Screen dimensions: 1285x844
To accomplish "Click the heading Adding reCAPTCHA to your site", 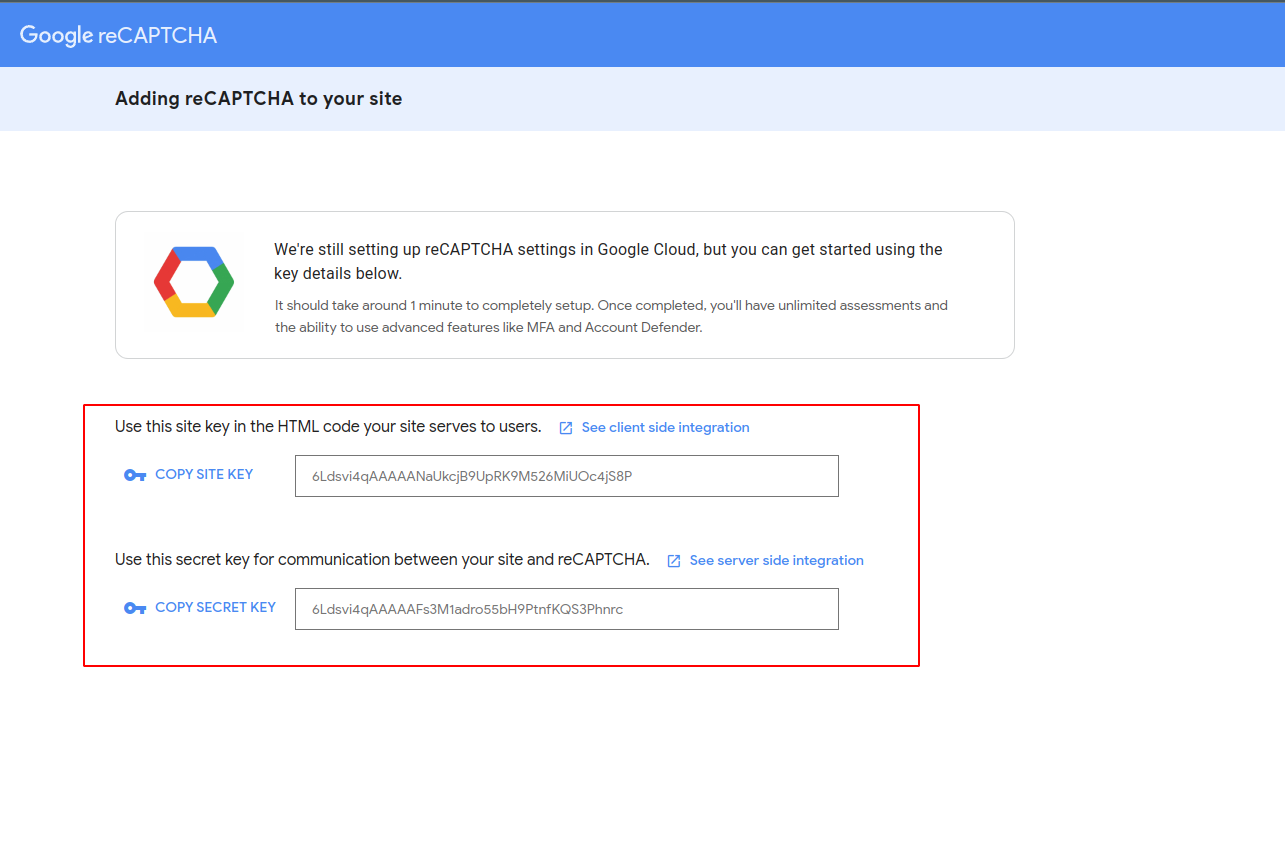I will tap(259, 99).
